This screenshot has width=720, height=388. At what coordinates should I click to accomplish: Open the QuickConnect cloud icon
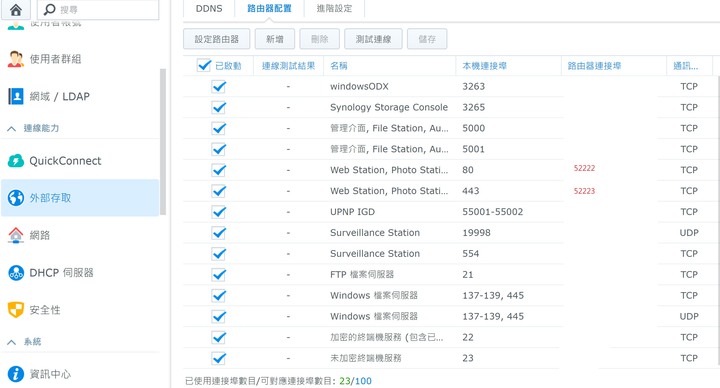(x=16, y=161)
